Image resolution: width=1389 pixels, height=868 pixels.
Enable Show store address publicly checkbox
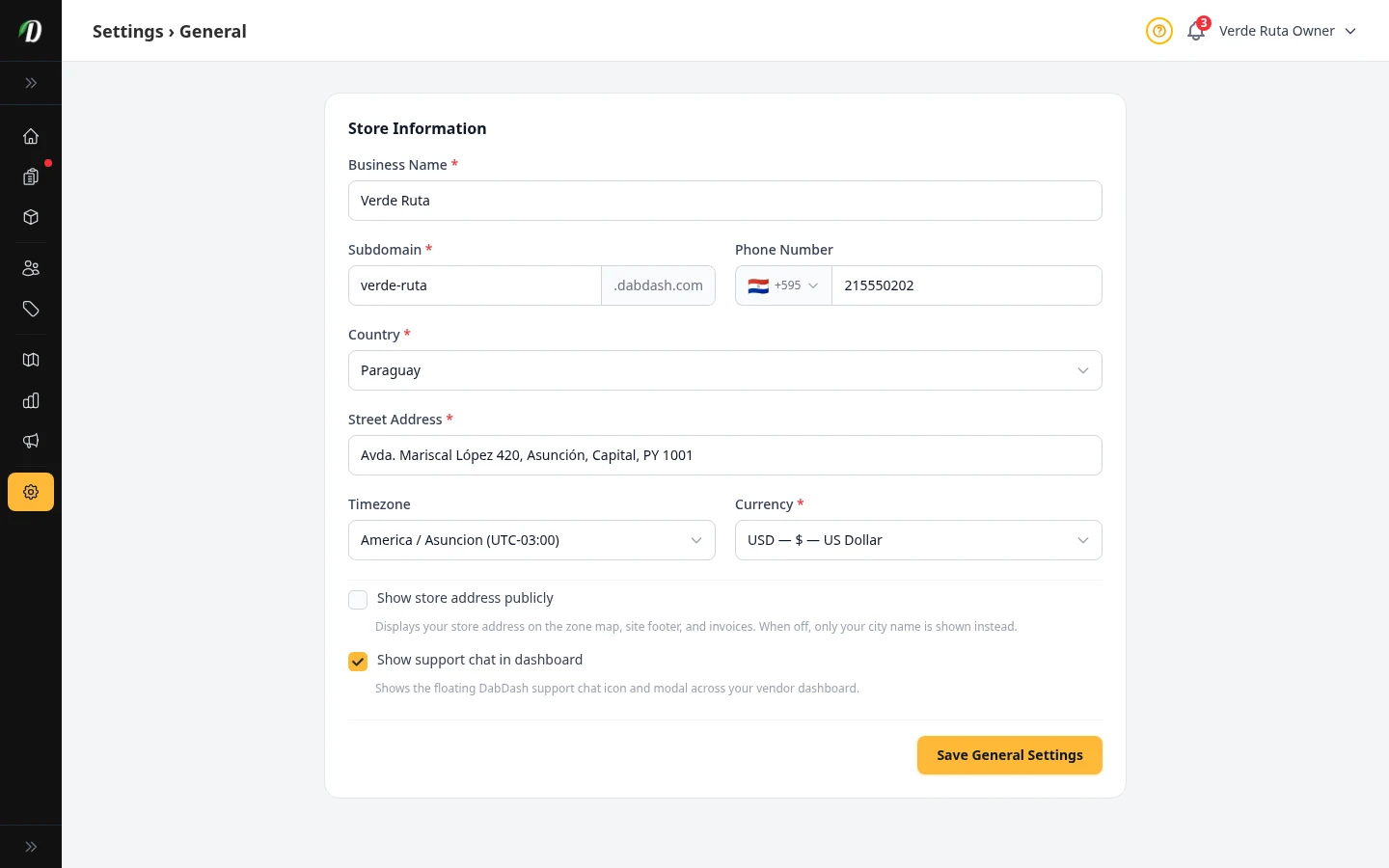(358, 600)
